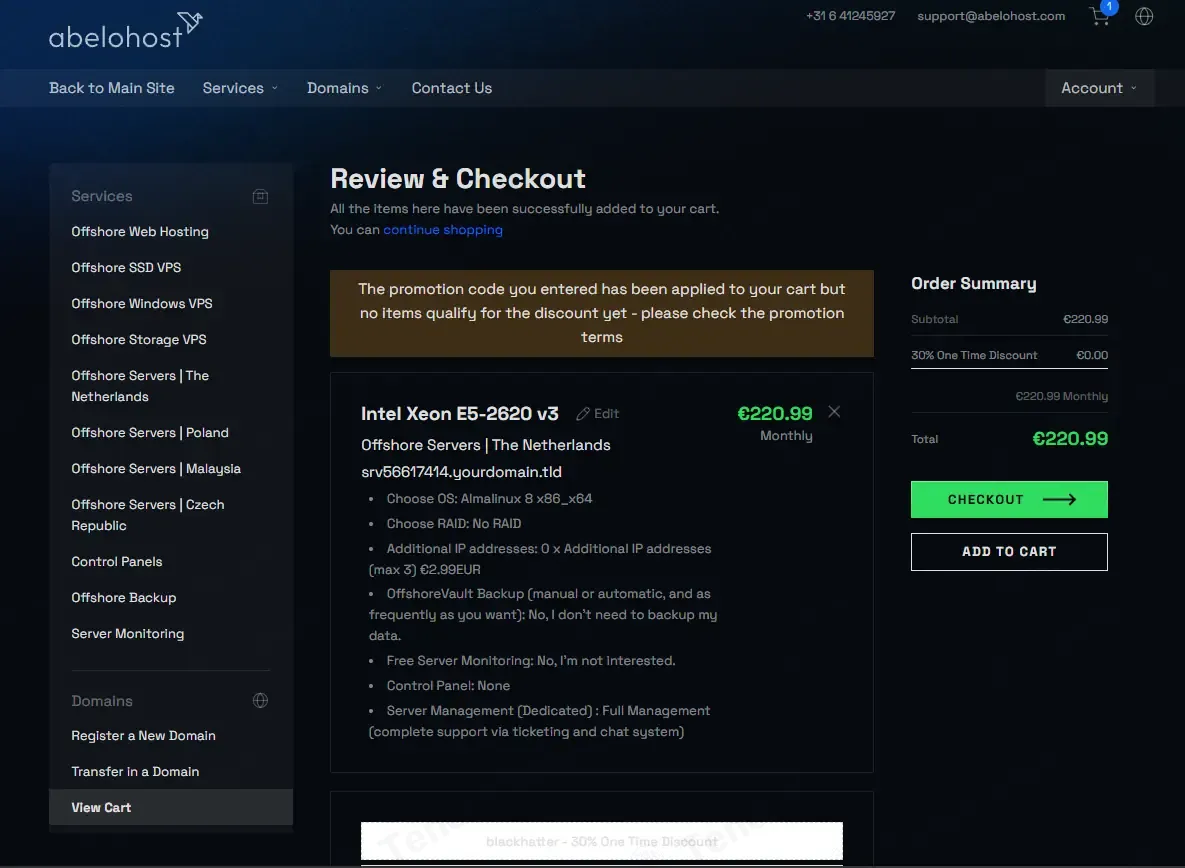
Task: Open the Account dropdown
Action: coord(1099,88)
